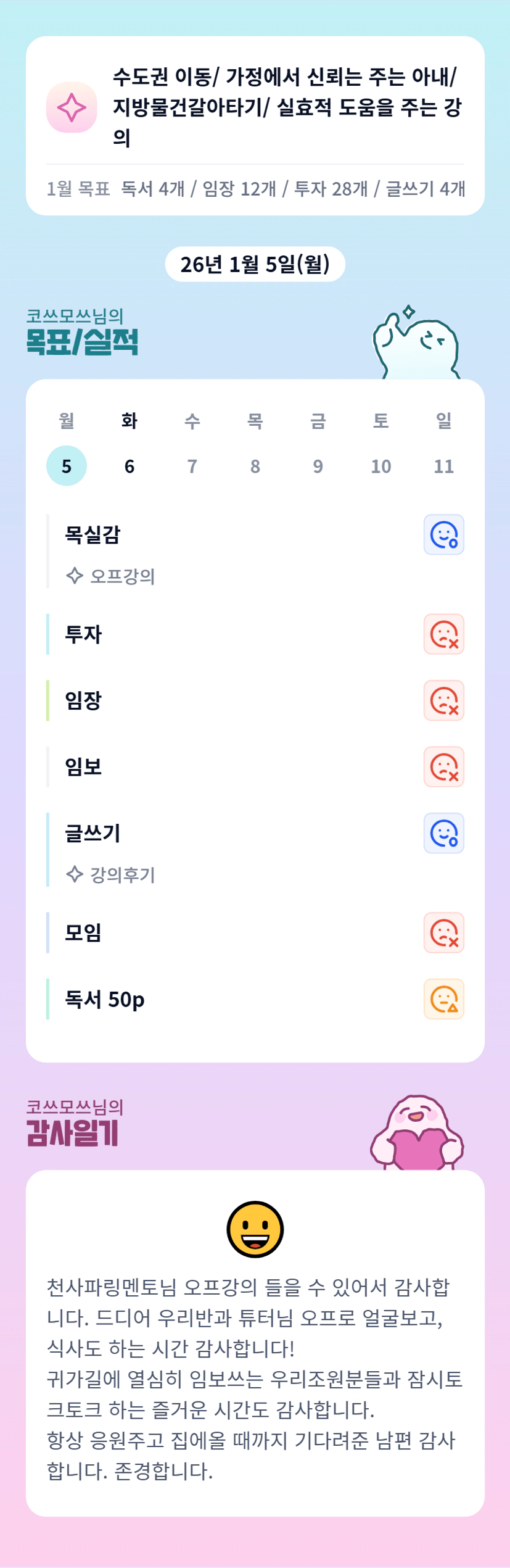The width and height of the screenshot is (510, 1568).
Task: Click the sparkle icon beside 오프강의
Action: [75, 576]
